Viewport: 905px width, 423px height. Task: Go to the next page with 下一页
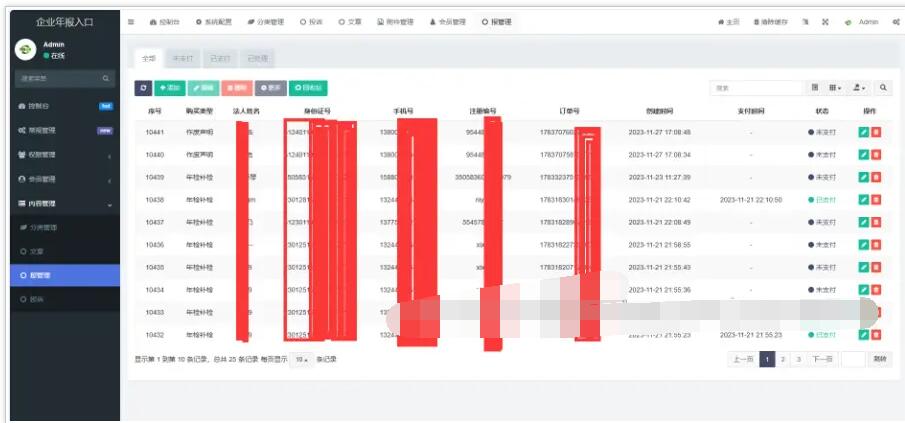(822, 359)
